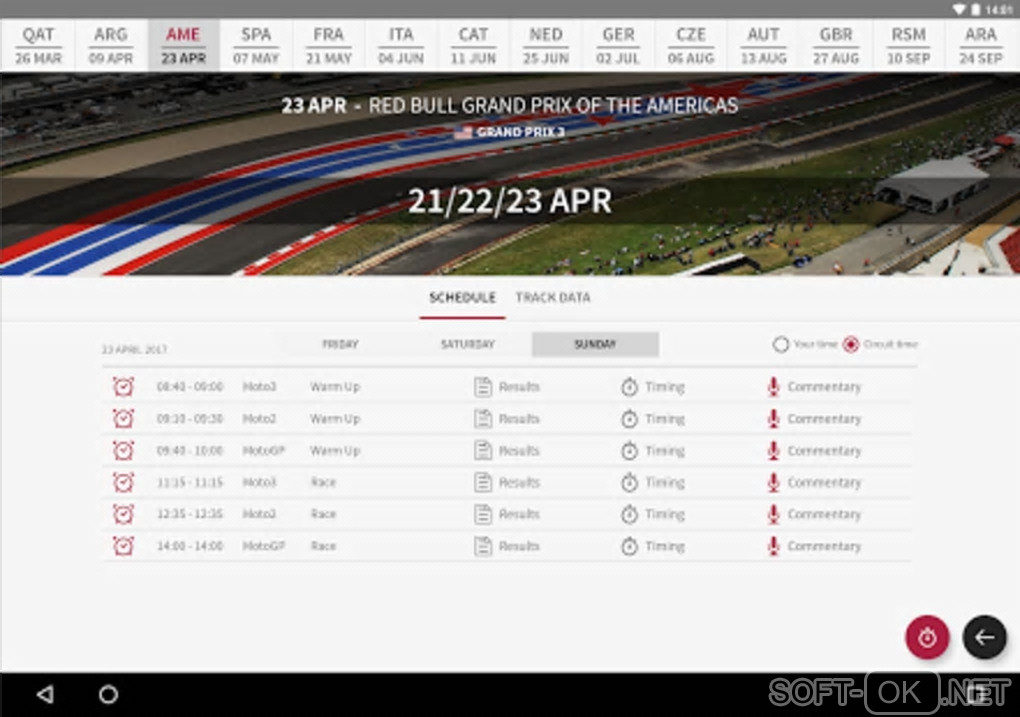Set alarm for 14:00 MotoGP Race
Viewport: 1020px width, 717px height.
click(x=124, y=546)
